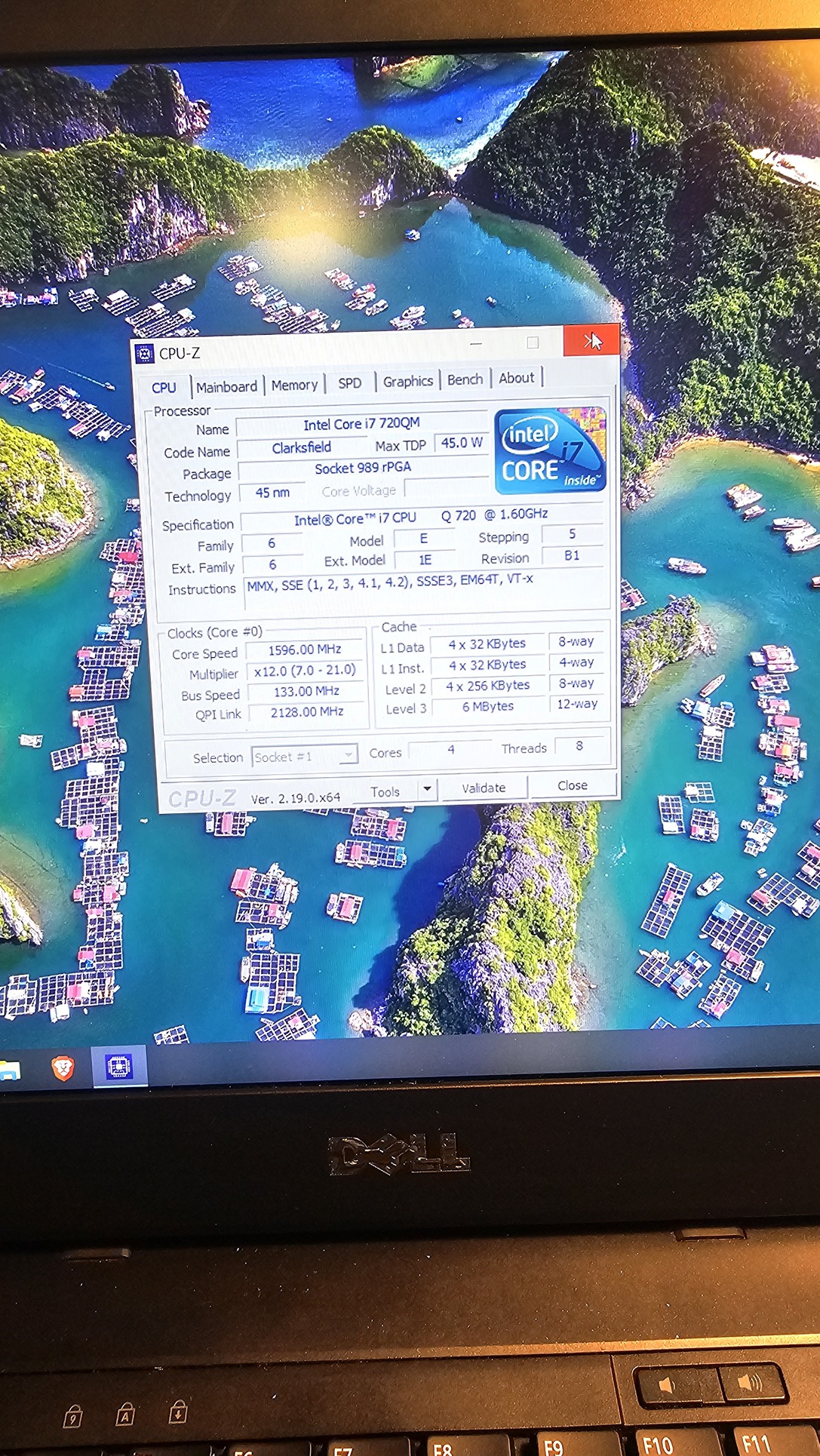Click the Multiplier value x12.0 (7.0 - 21.0)

pos(305,671)
